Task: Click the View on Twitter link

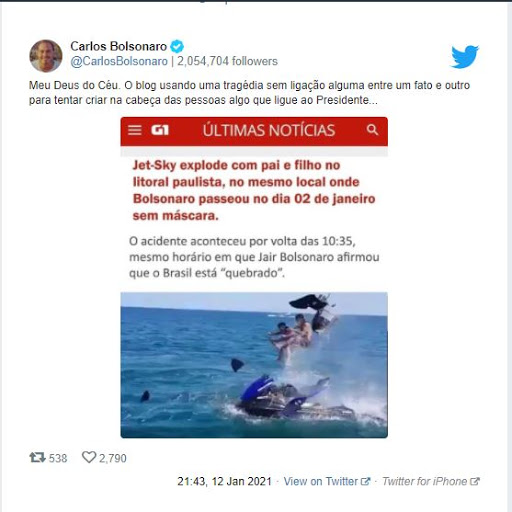Action: (x=321, y=481)
